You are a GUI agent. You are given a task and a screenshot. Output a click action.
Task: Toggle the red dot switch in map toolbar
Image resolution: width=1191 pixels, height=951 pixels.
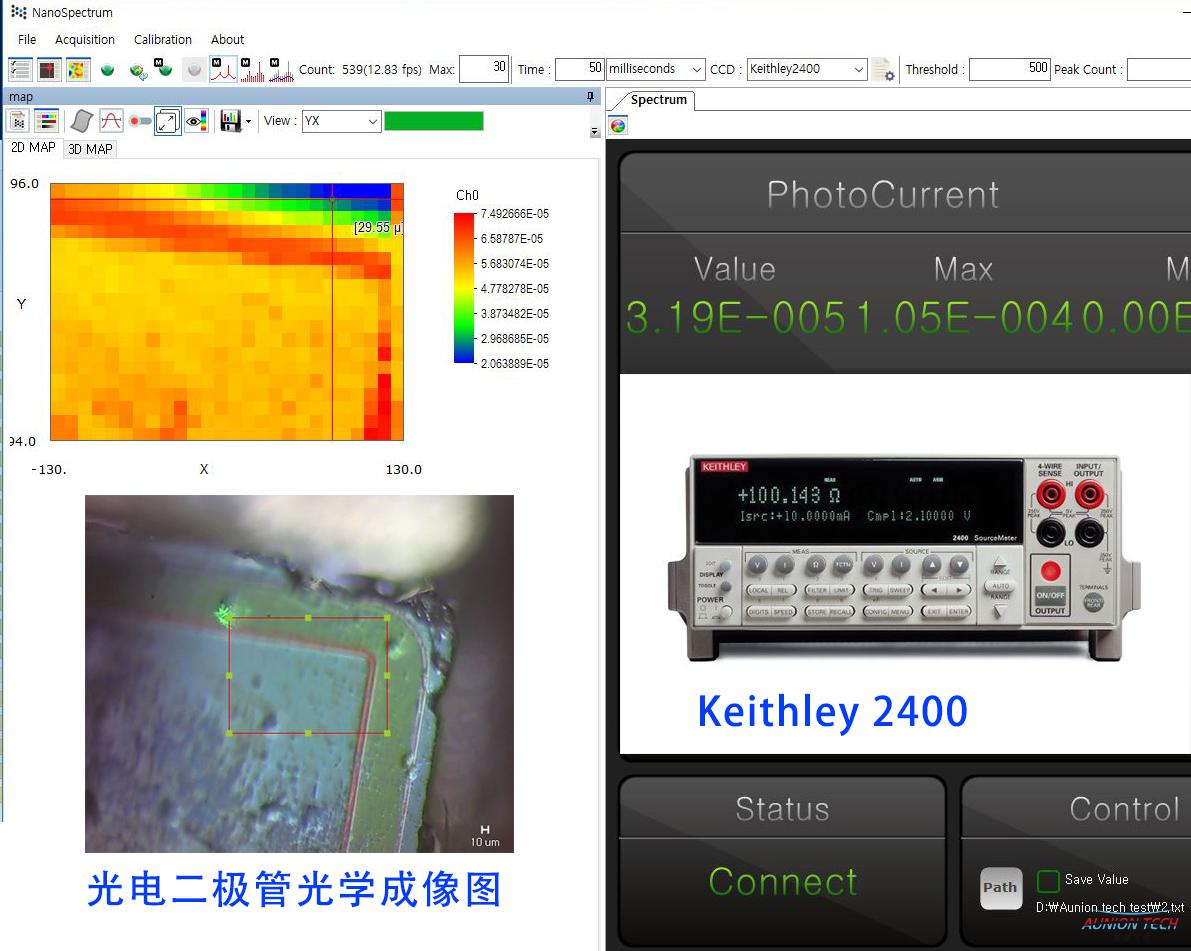140,121
